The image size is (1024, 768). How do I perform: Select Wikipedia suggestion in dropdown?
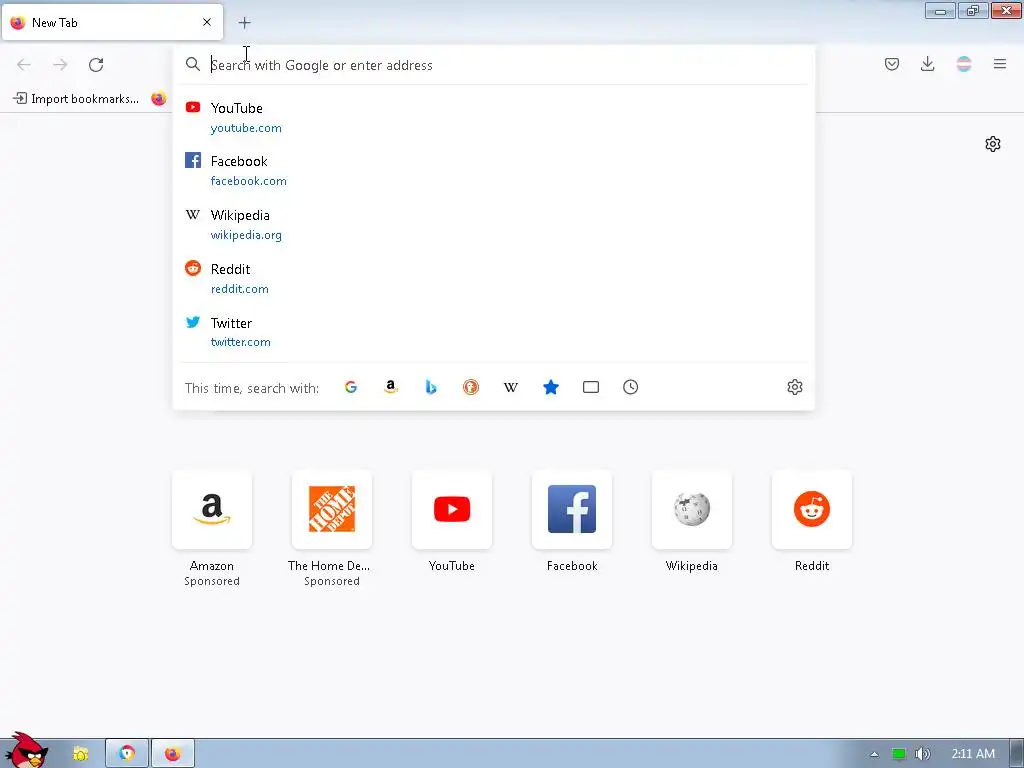point(494,225)
